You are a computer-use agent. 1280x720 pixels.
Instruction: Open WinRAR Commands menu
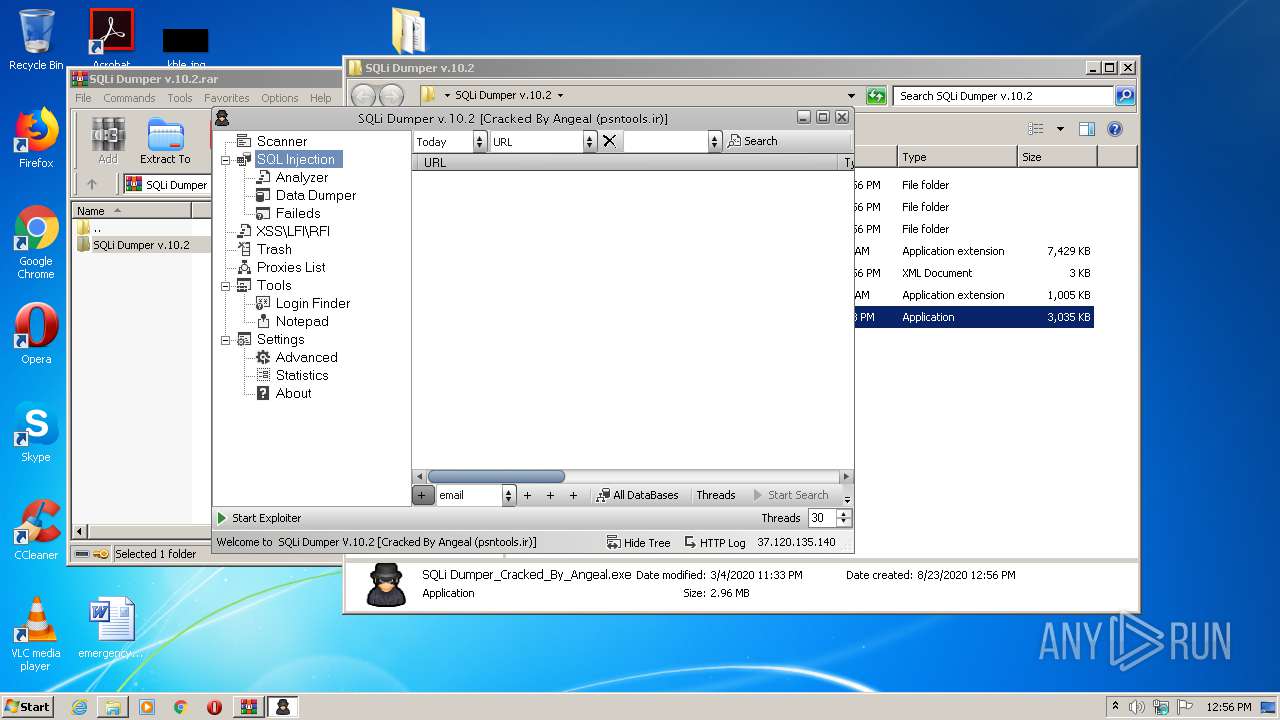129,98
